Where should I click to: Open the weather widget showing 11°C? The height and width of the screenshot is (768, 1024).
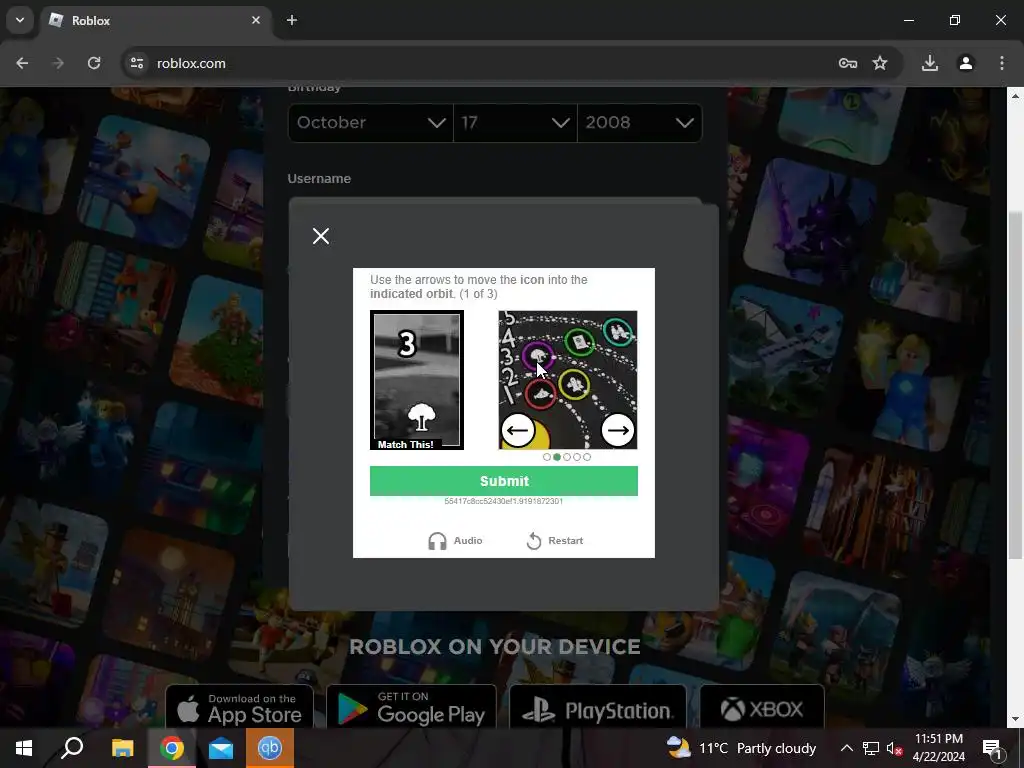[x=741, y=748]
